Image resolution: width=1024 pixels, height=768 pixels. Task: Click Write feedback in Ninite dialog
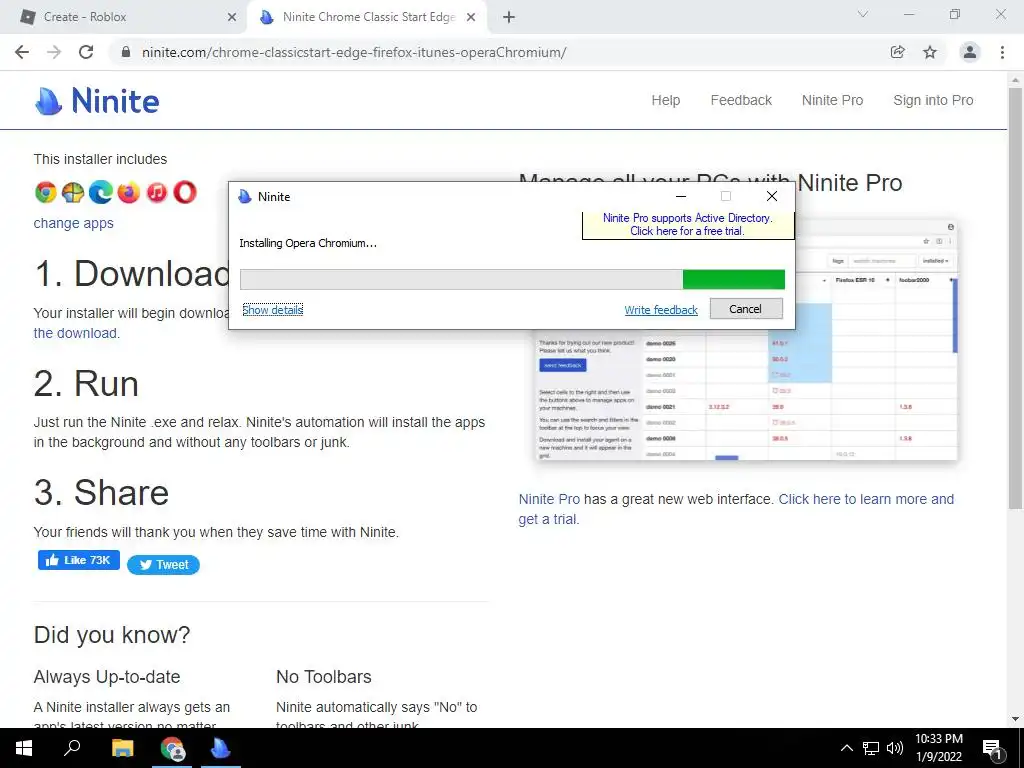click(x=661, y=310)
